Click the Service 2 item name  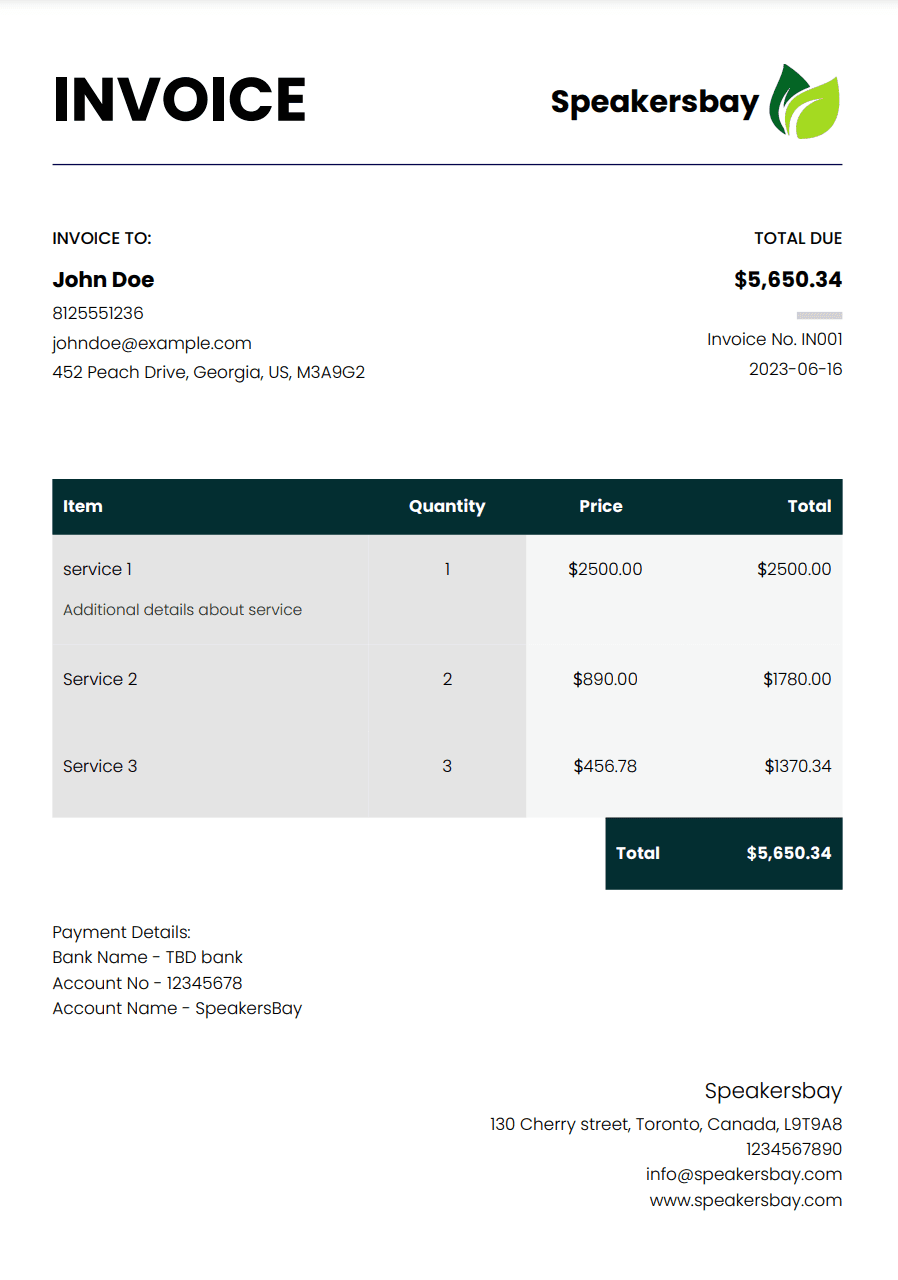[x=100, y=679]
